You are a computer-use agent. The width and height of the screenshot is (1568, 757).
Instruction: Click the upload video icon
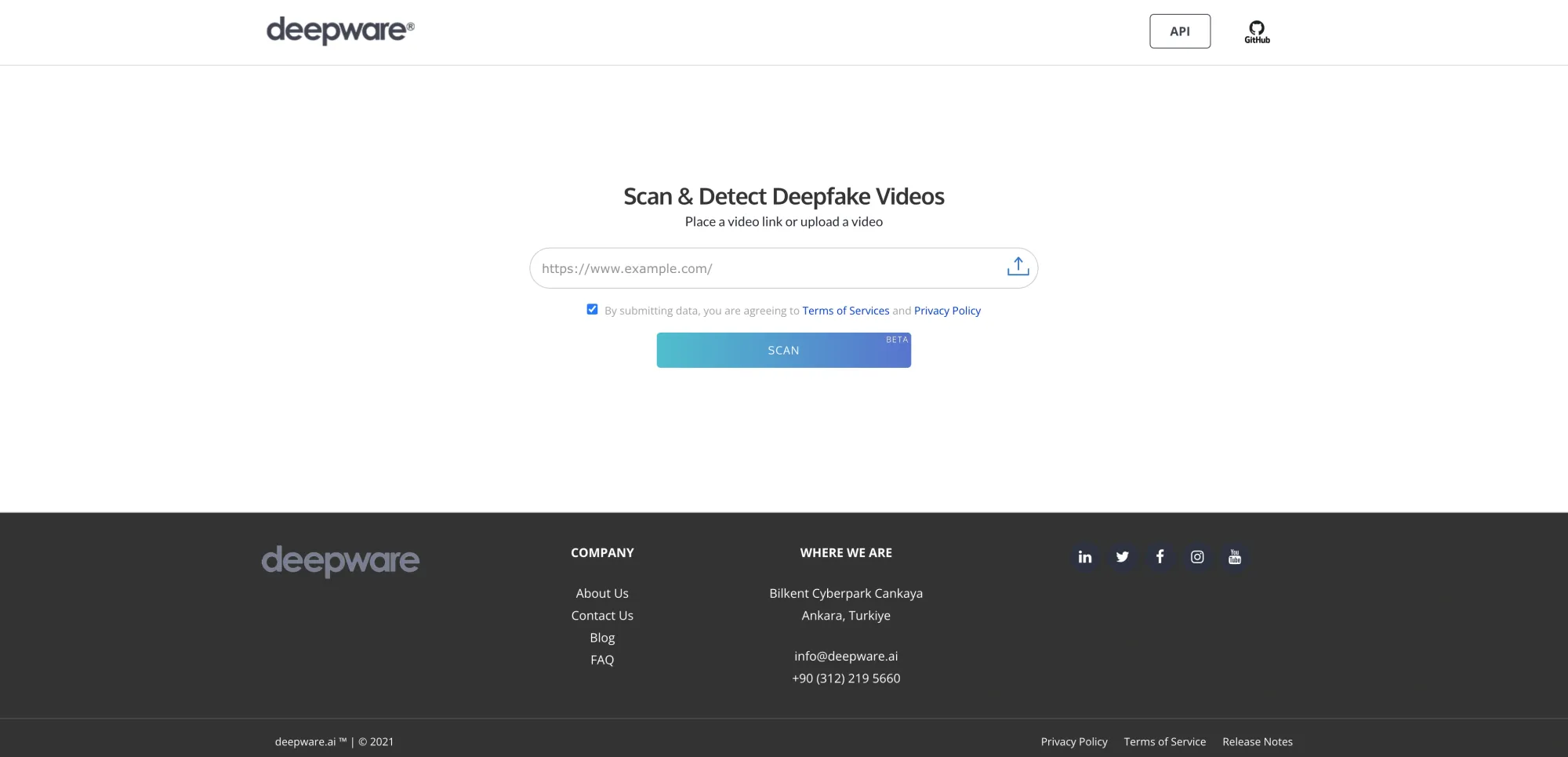(x=1018, y=267)
